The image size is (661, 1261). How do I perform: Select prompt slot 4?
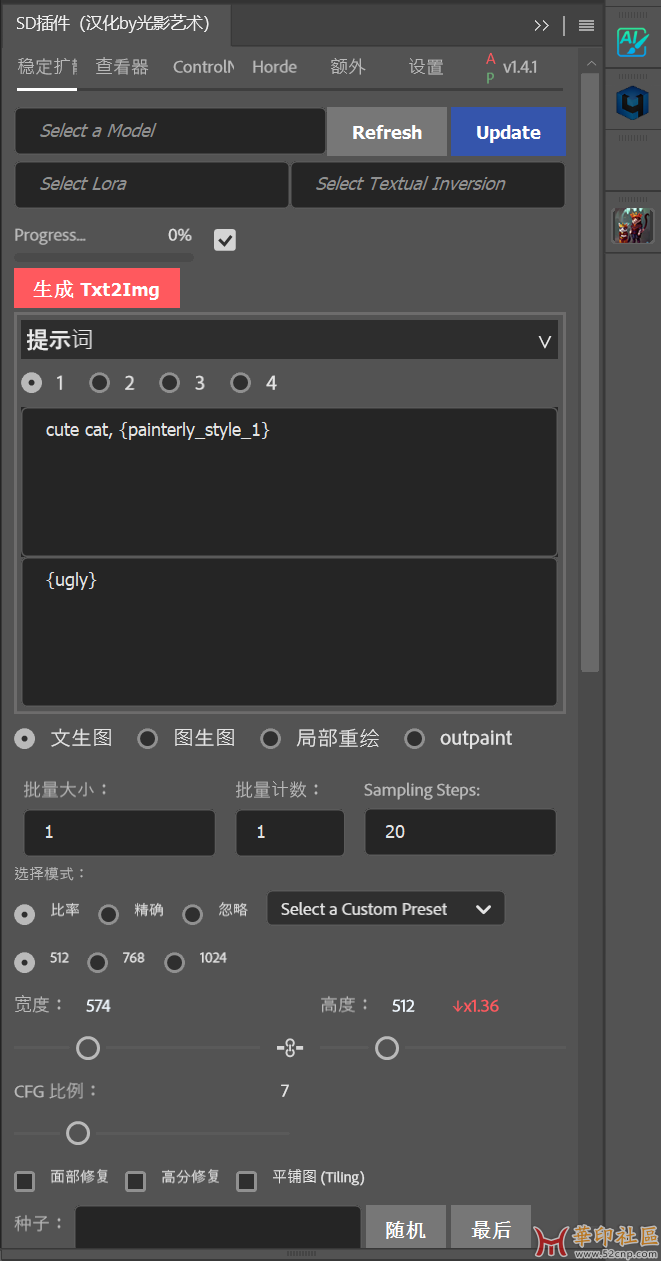(241, 383)
